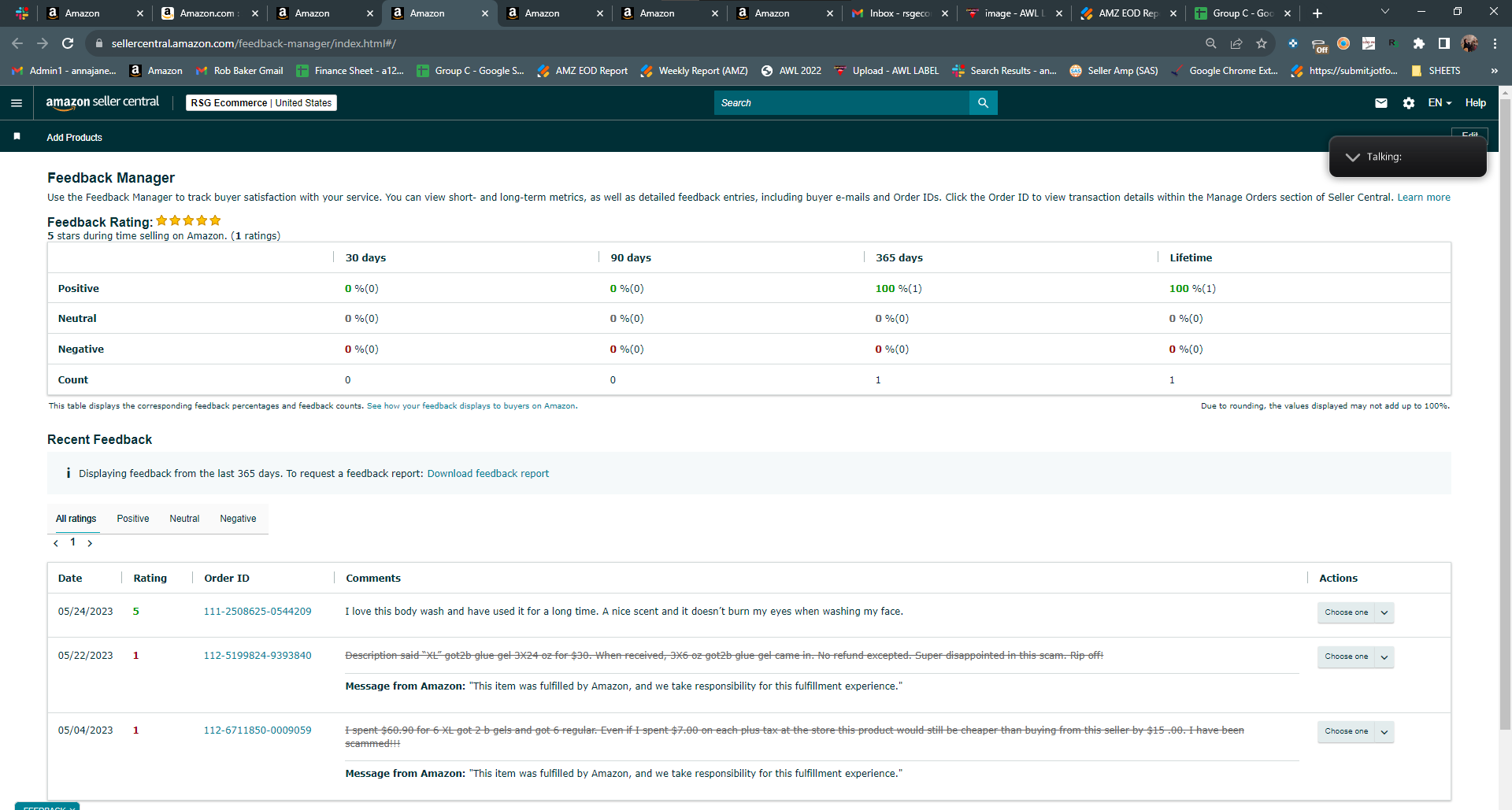Click the site lock icon in address bar
Image resolution: width=1512 pixels, height=810 pixels.
point(99,44)
